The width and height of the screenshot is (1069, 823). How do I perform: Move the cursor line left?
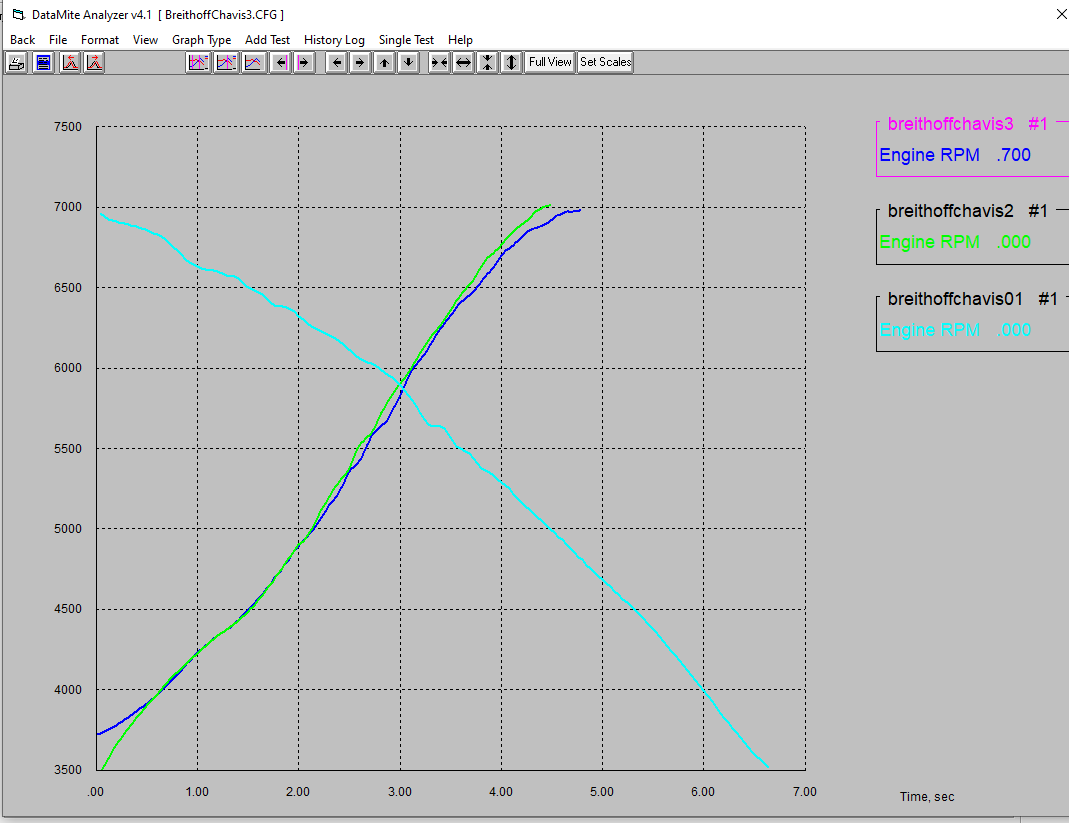tap(280, 63)
